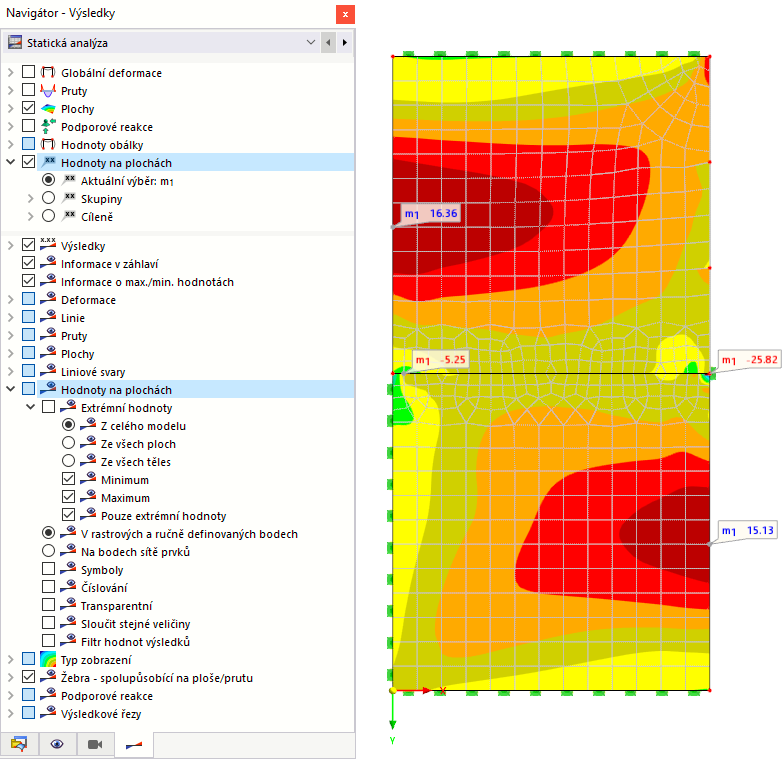This screenshot has width=782, height=759.
Task: Open the Data navigator tab at the bottom
Action: coord(19,744)
